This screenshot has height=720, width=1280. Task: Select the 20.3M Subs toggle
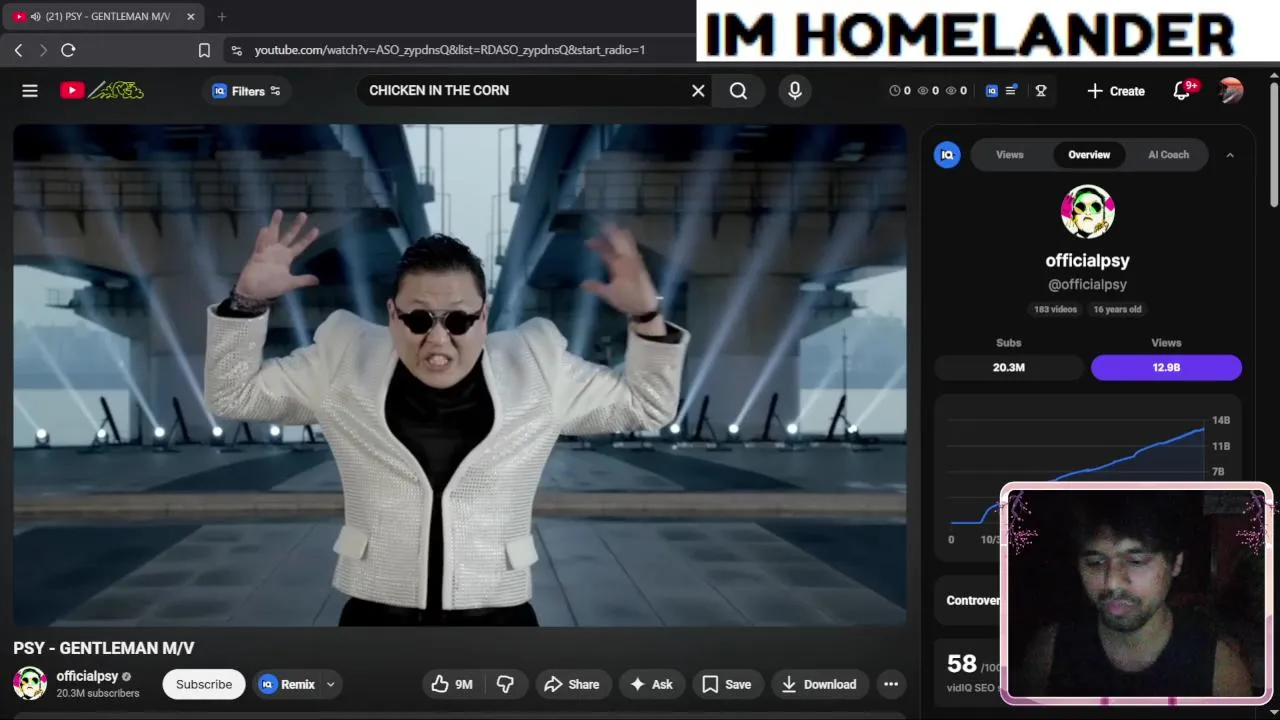pos(1009,368)
